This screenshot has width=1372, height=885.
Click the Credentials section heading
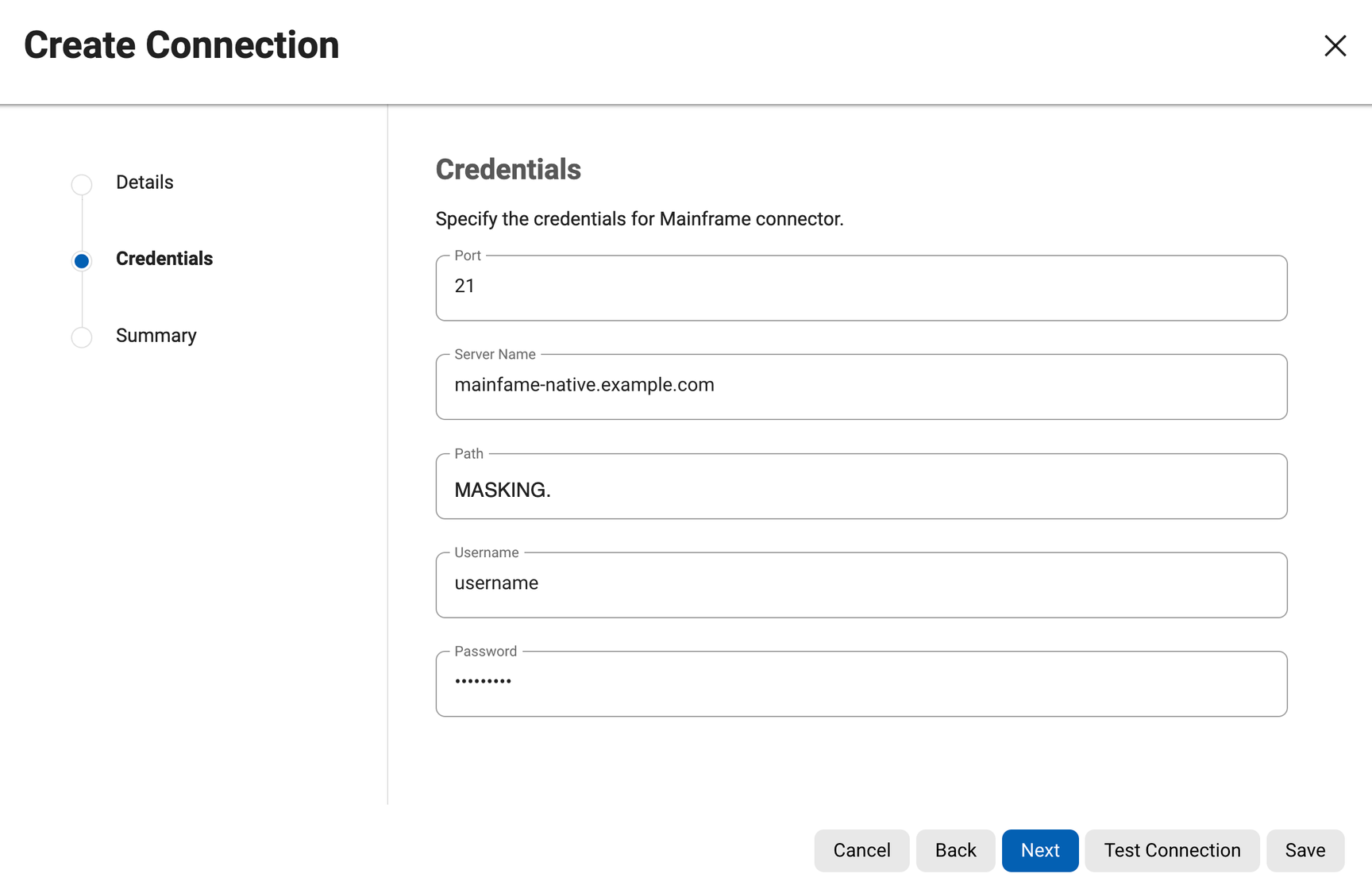pyautogui.click(x=508, y=170)
